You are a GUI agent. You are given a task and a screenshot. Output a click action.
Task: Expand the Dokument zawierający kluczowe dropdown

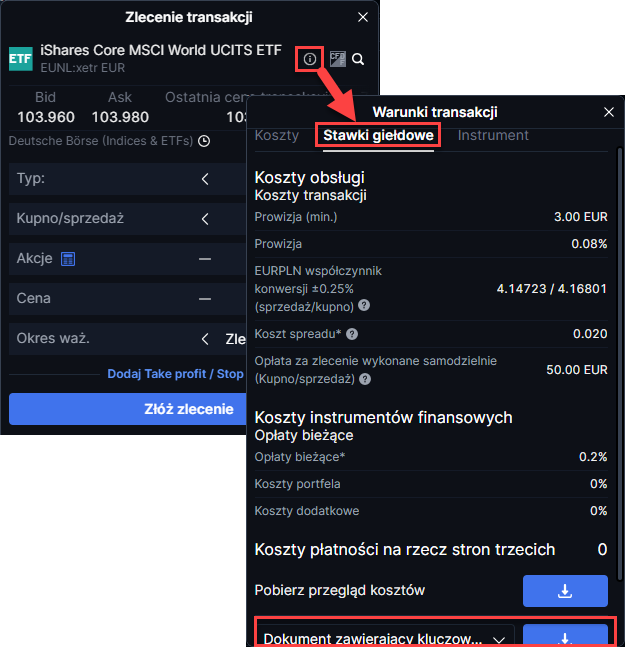[x=498, y=638]
